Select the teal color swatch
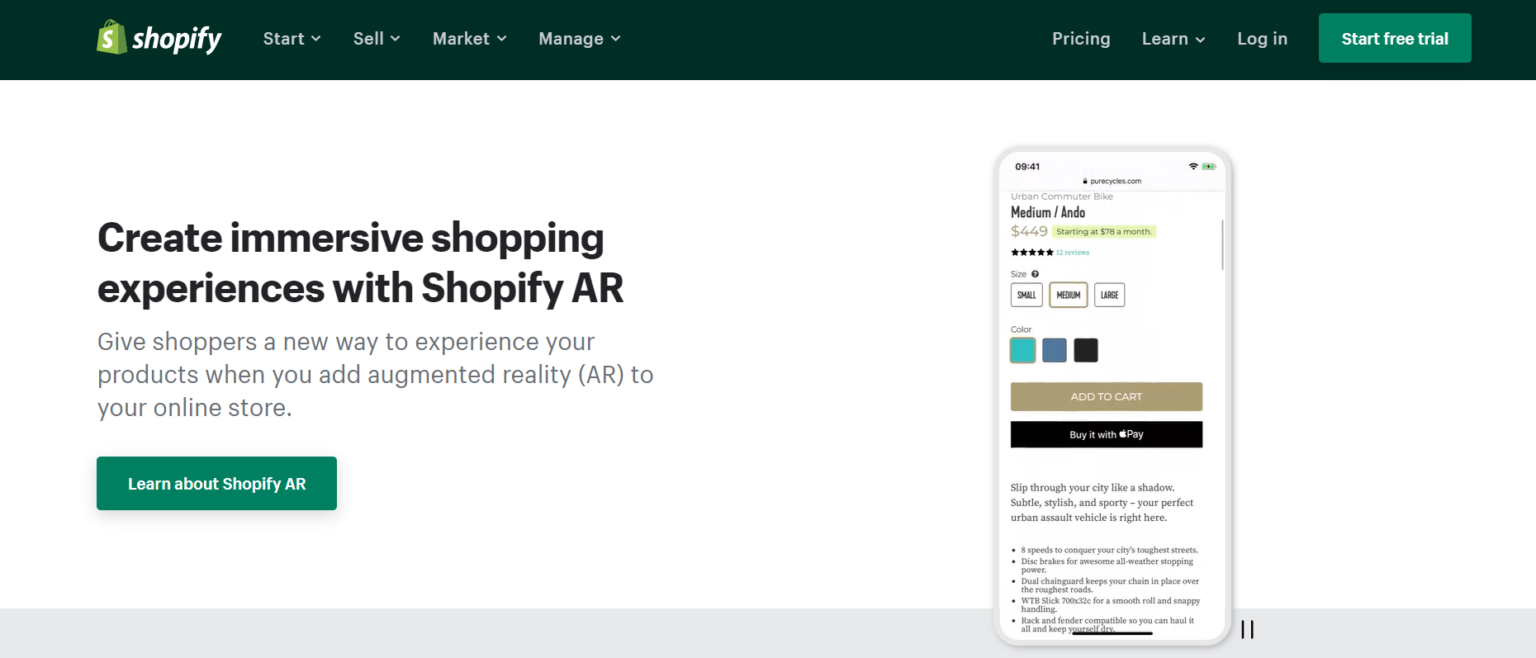Screen dimensions: 1536x658 click(1022, 349)
